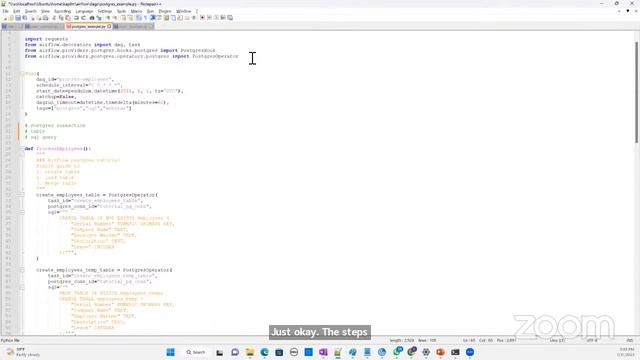
Task: Collapse the fold at create_employees_table line
Action: [x=22, y=195]
